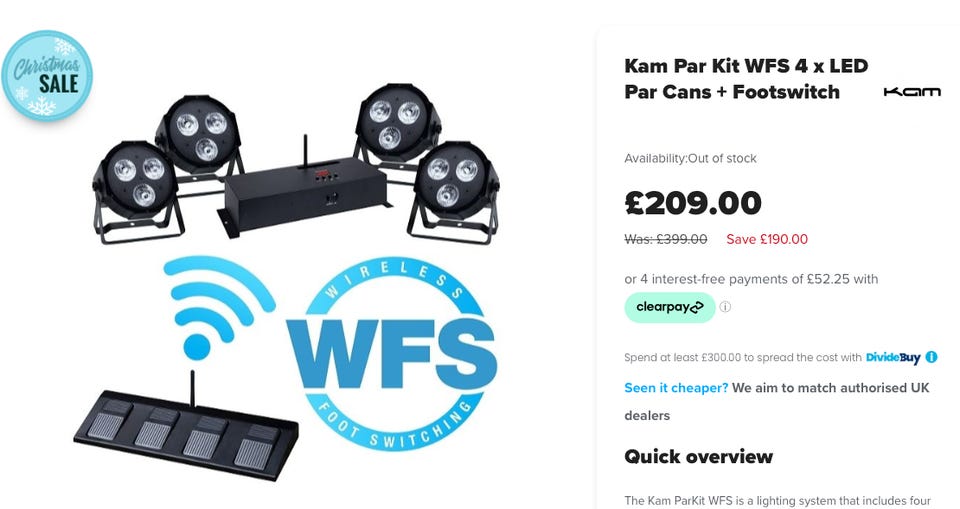Viewport: 960px width, 509px height.
Task: Click the product title Kam Par Kit WFS
Action: click(x=746, y=78)
